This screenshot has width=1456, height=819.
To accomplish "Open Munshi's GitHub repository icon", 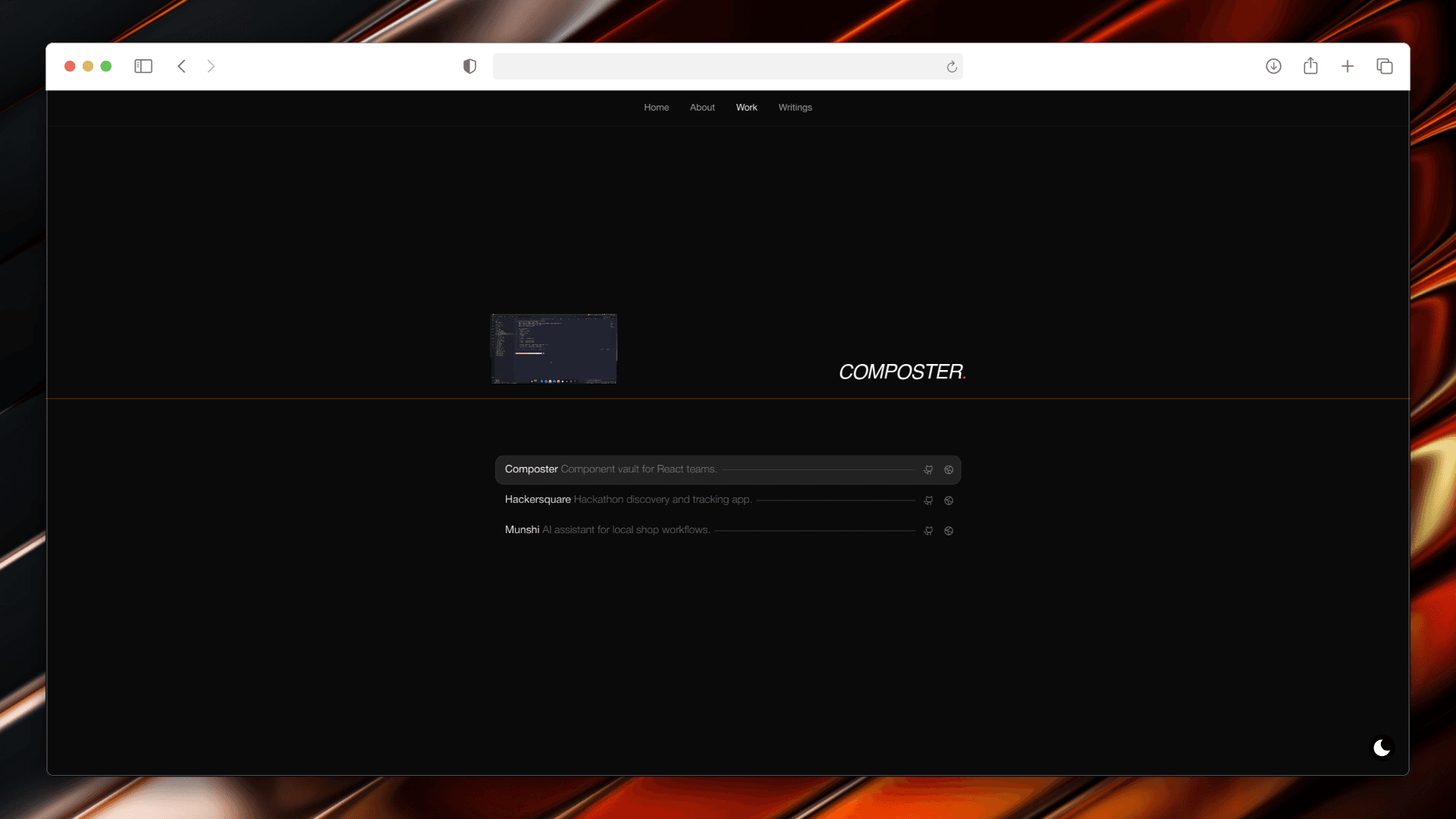I will pos(928,531).
